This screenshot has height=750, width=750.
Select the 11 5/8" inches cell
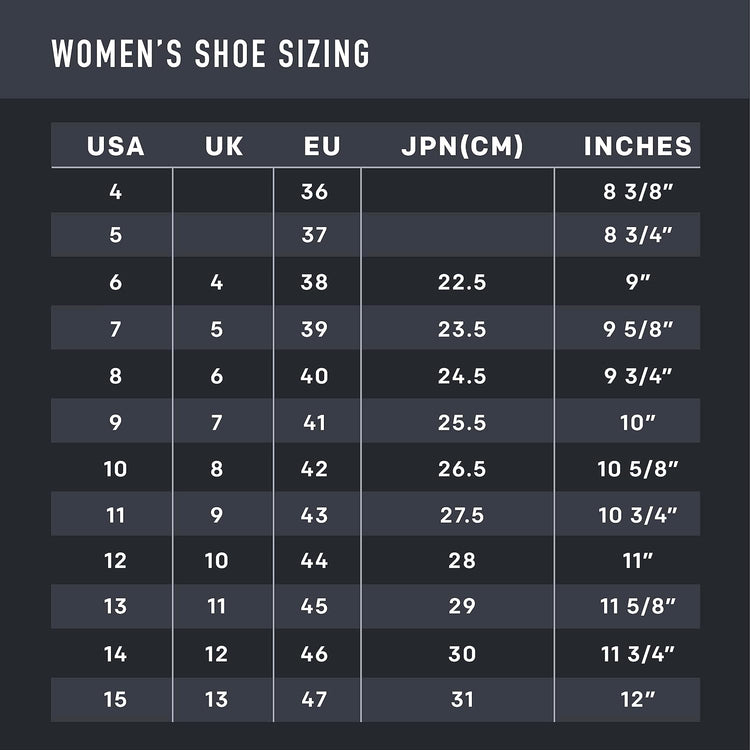(x=638, y=606)
